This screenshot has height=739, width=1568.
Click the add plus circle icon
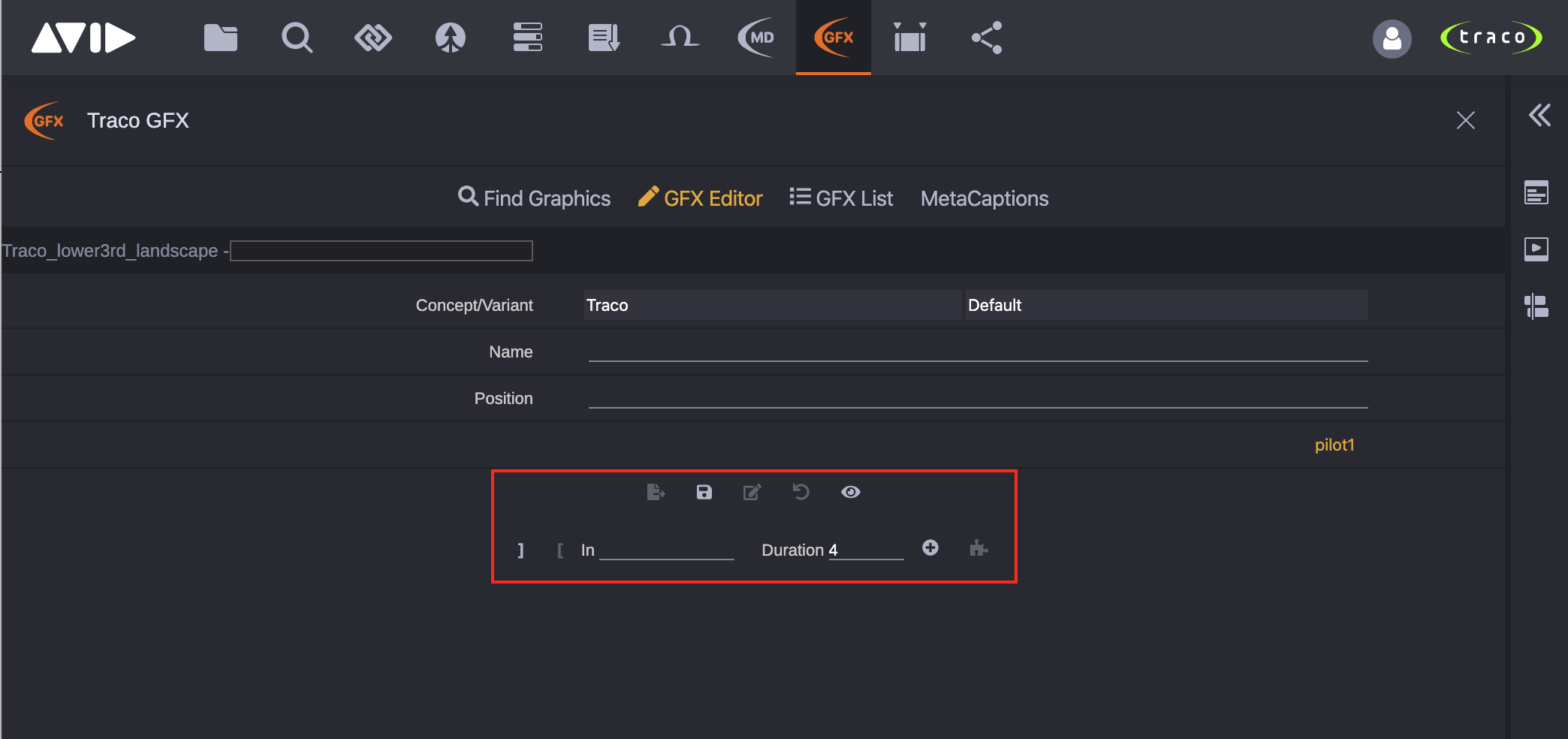pyautogui.click(x=930, y=547)
